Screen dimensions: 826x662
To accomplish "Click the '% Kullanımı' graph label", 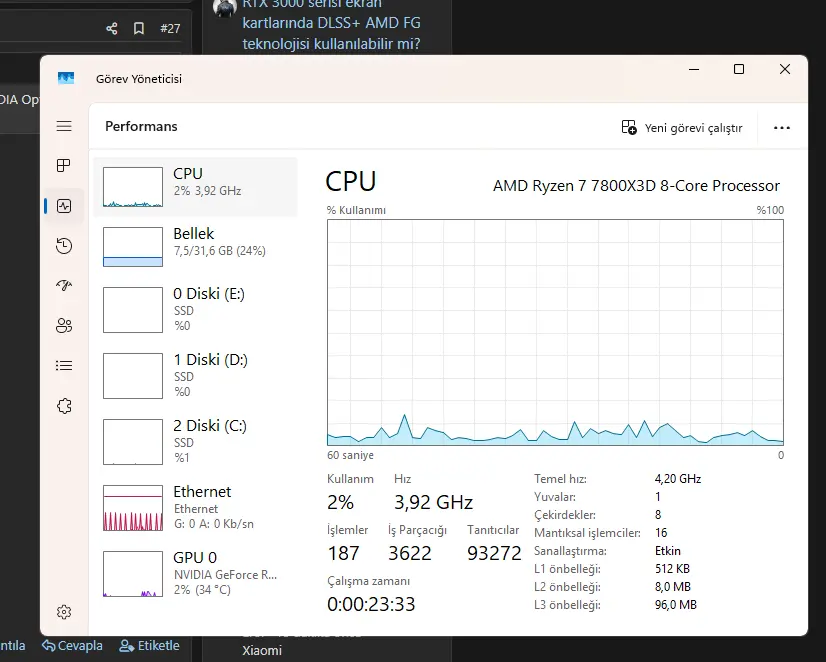I will [x=356, y=210].
